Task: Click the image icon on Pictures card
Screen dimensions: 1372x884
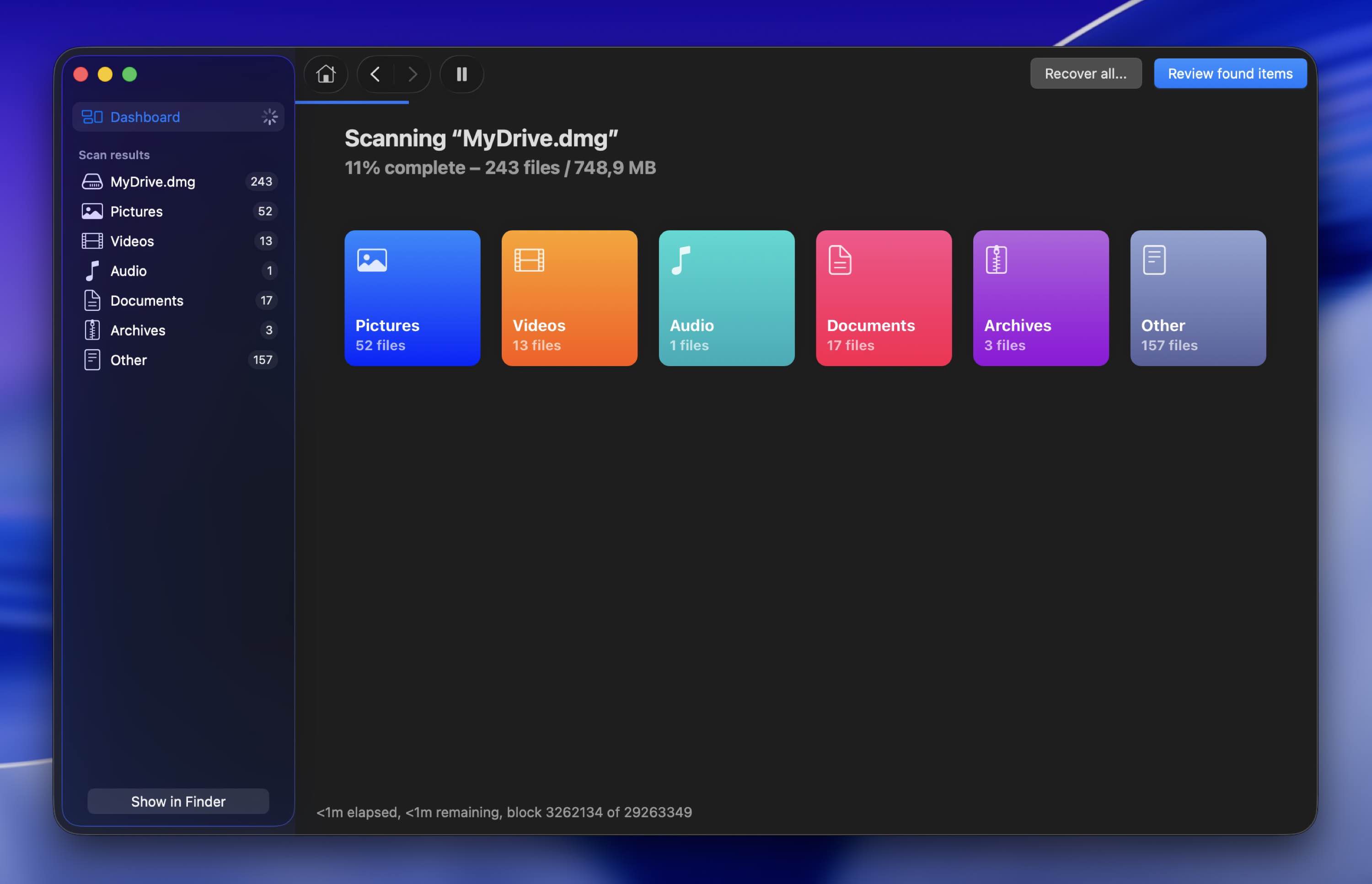Action: 372,260
